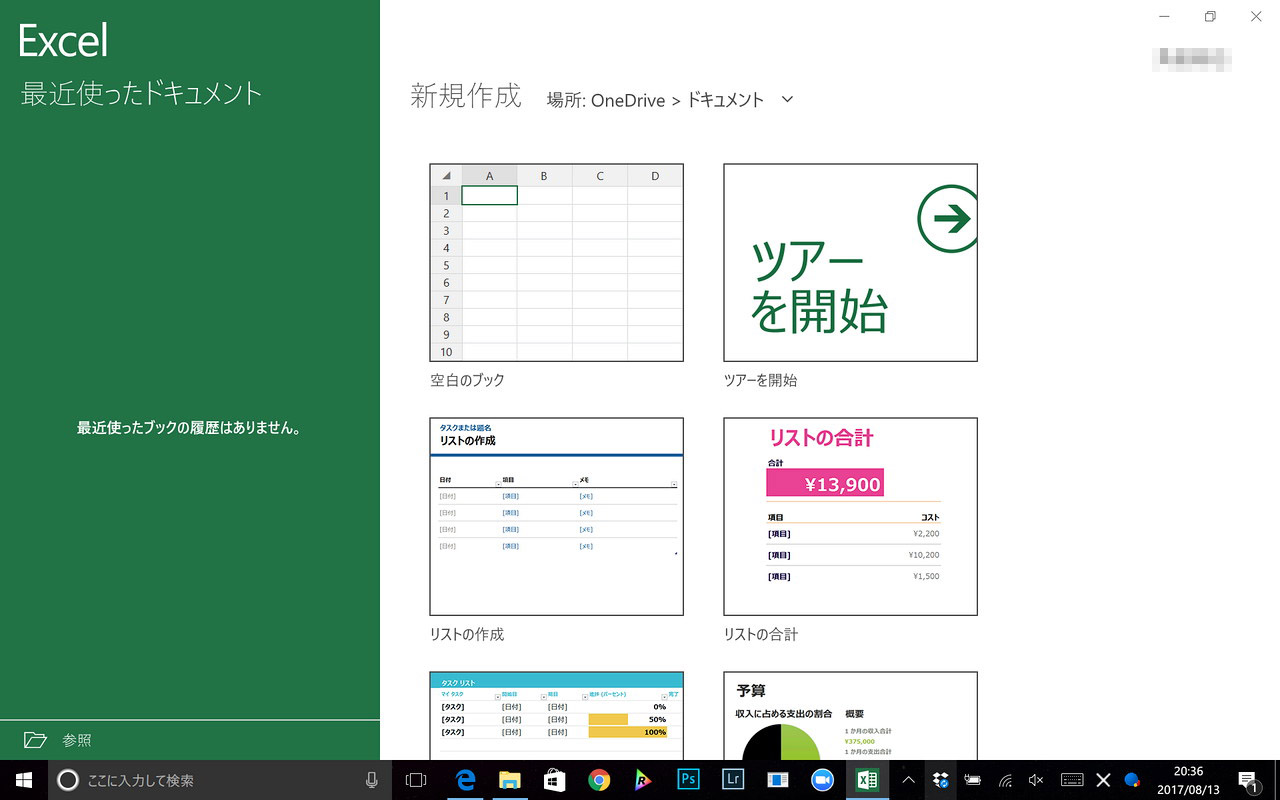1280x800 pixels.
Task: Click the ツアーを開始 caption below the thumbnail
Action: click(761, 380)
